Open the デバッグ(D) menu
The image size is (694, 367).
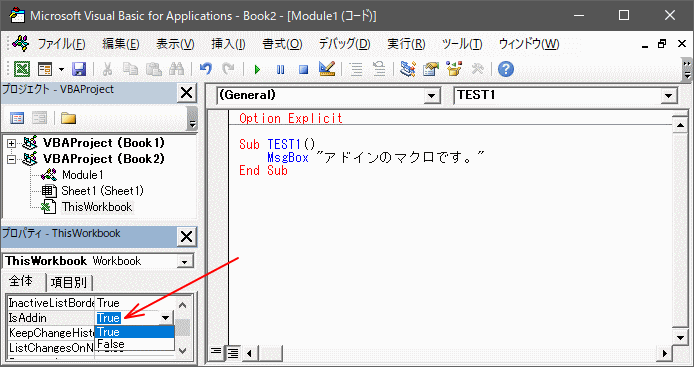pos(344,44)
